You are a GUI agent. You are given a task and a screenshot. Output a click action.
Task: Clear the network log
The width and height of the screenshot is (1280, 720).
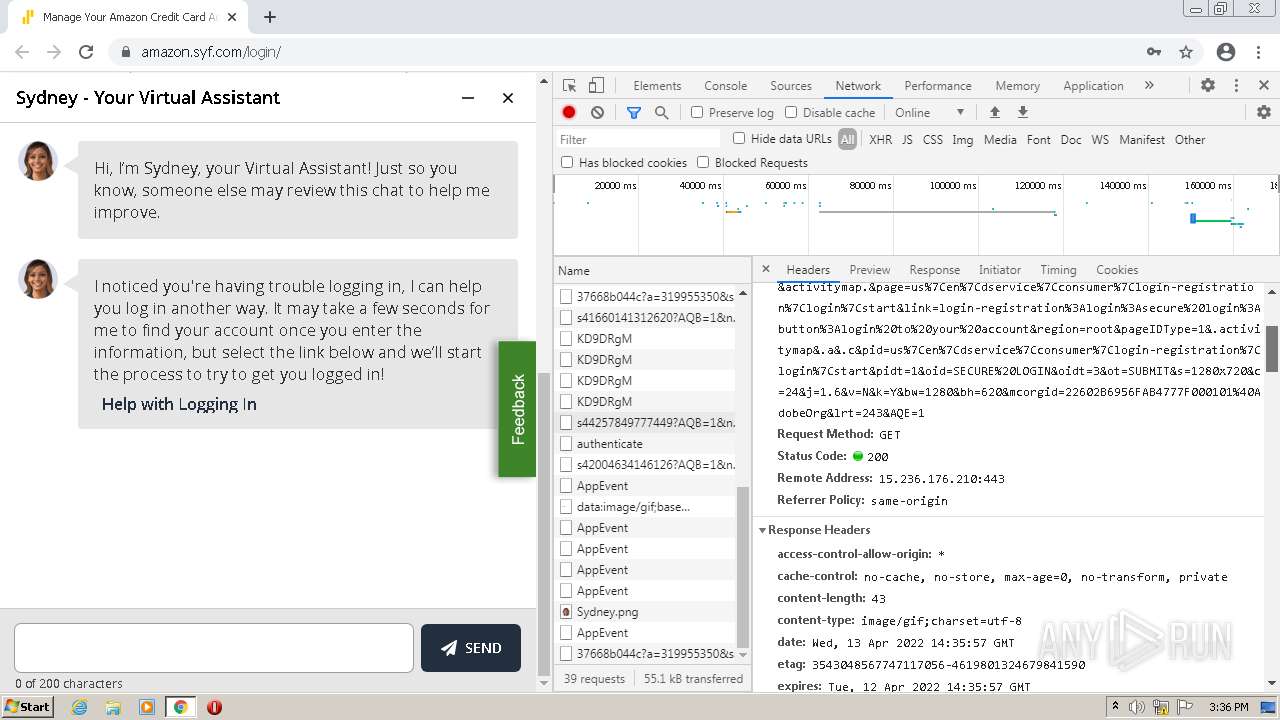coord(597,113)
